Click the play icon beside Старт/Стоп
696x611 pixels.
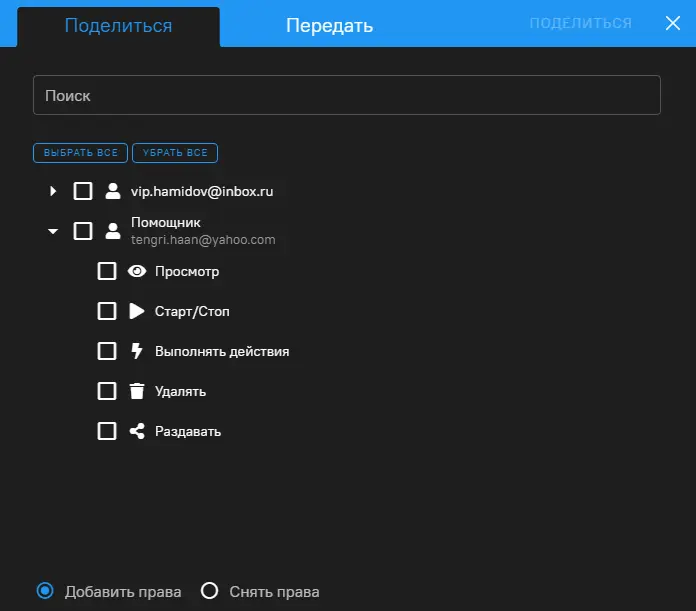point(137,311)
